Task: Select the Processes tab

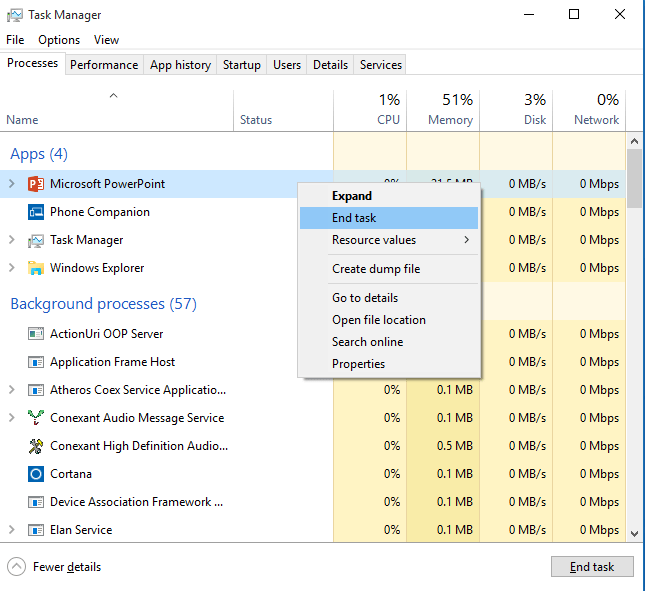Action: click(32, 63)
